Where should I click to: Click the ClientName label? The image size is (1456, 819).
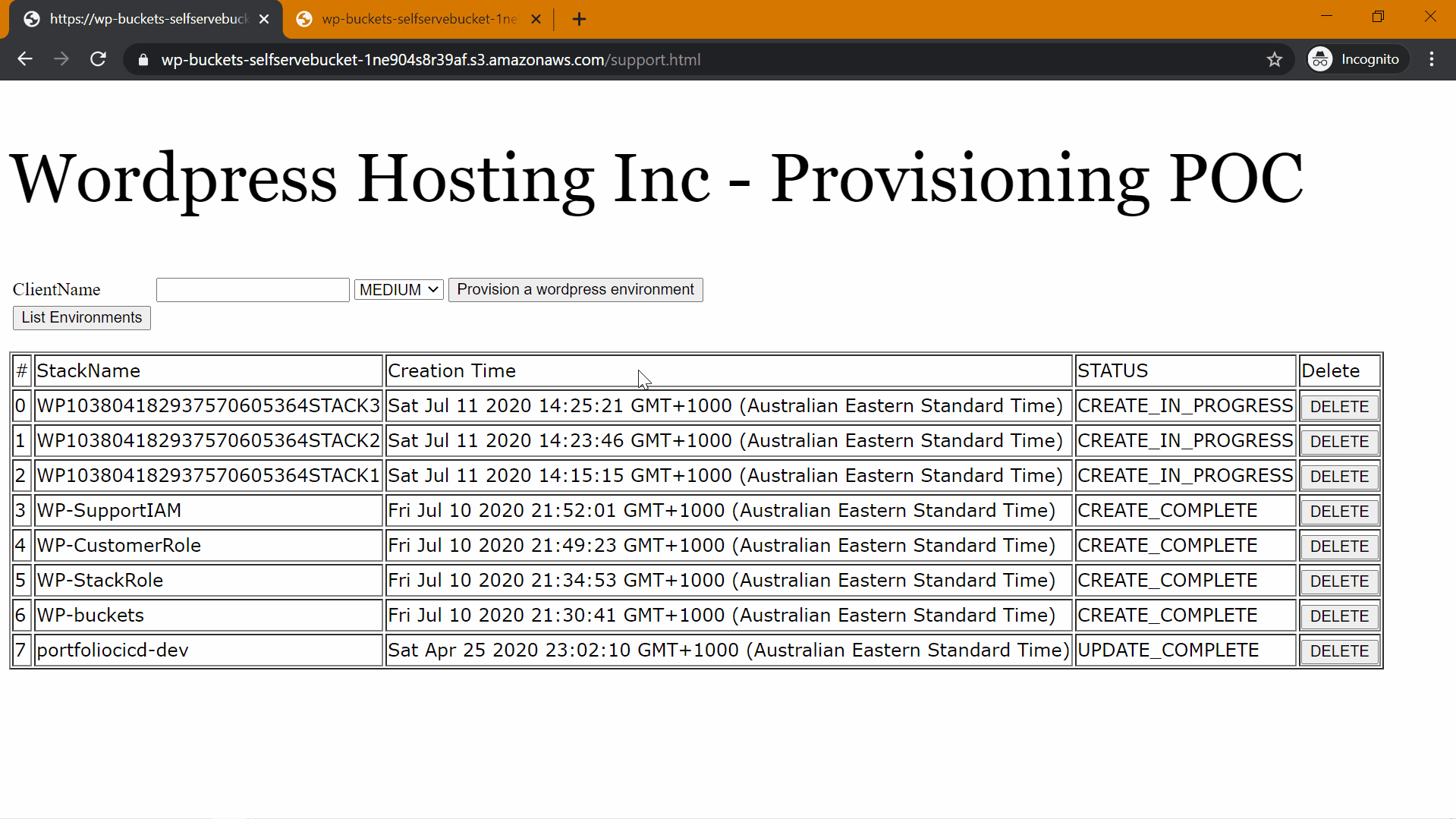click(x=56, y=290)
